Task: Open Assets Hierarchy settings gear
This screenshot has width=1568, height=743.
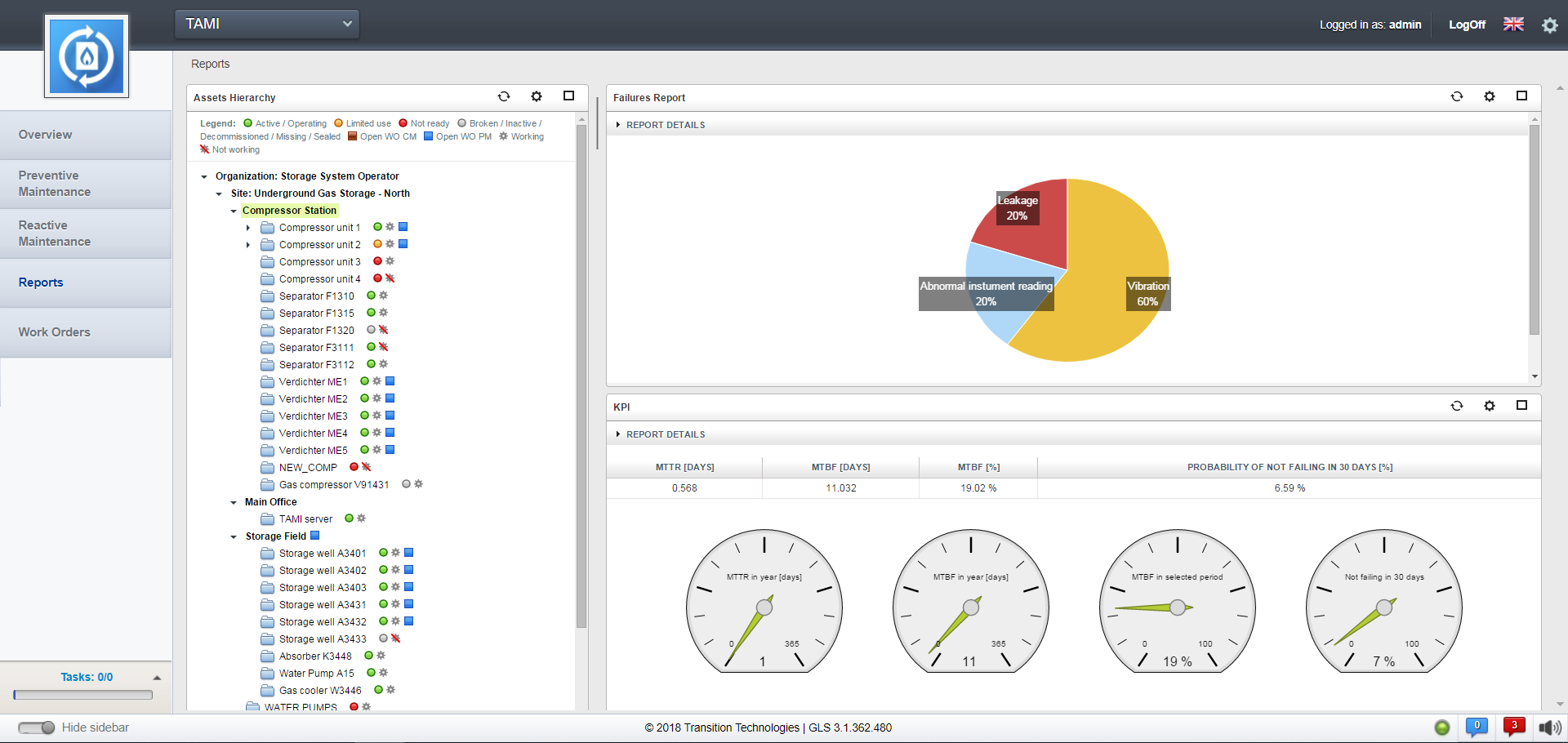Action: click(x=537, y=96)
